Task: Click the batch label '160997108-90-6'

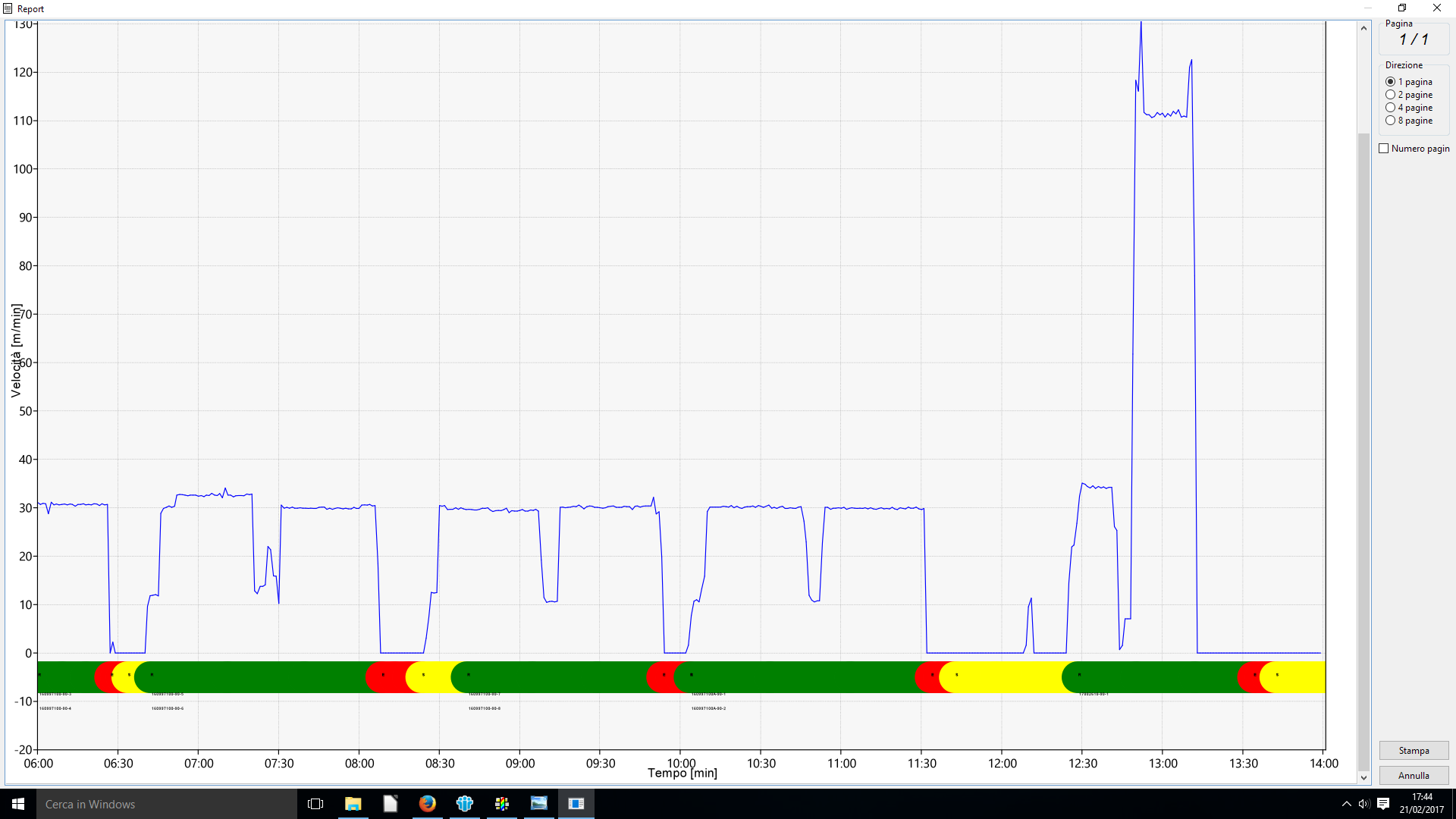Action: coord(168,708)
